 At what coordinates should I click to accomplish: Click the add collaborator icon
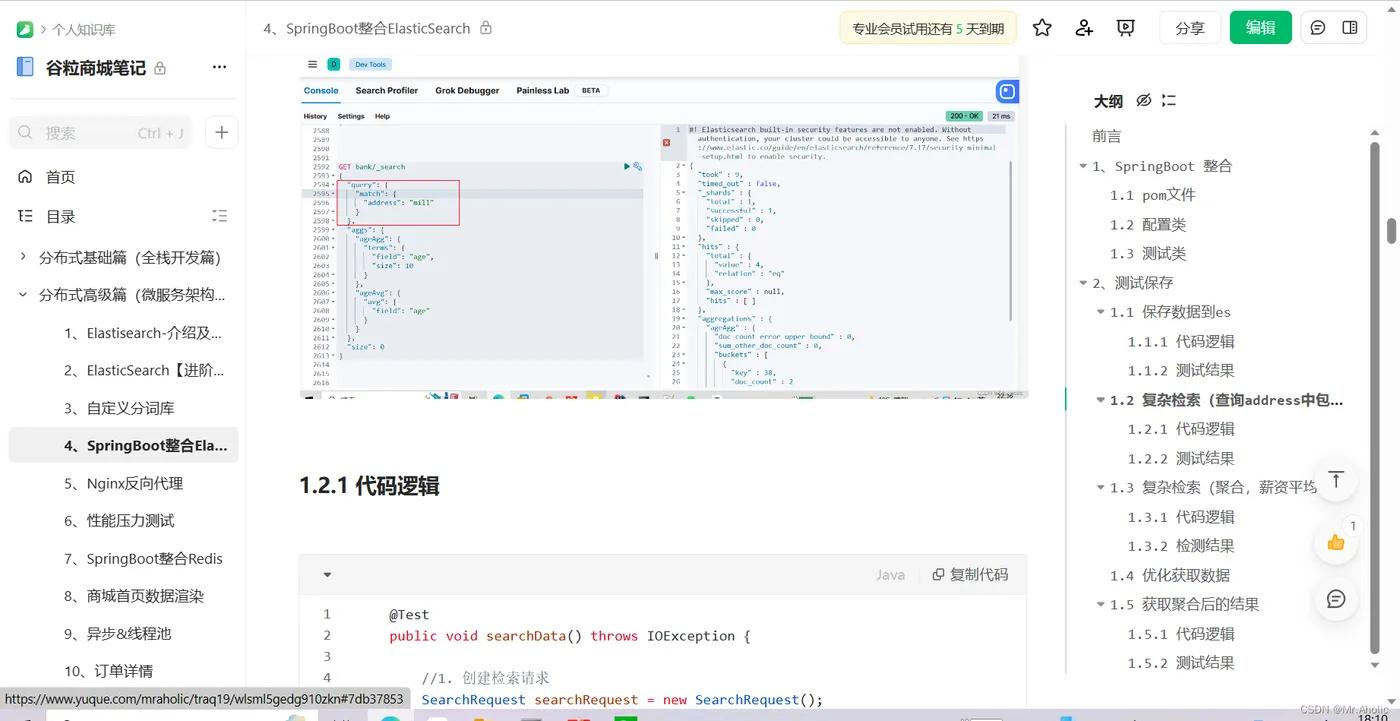pos(1084,28)
